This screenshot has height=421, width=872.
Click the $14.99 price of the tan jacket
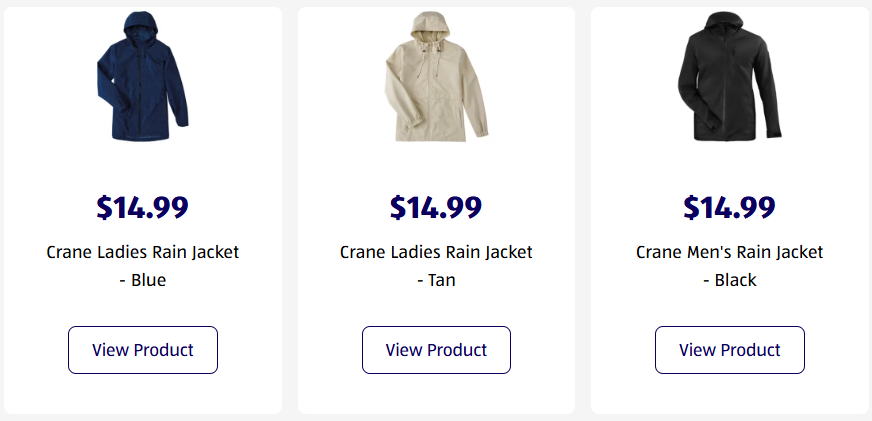tap(436, 207)
